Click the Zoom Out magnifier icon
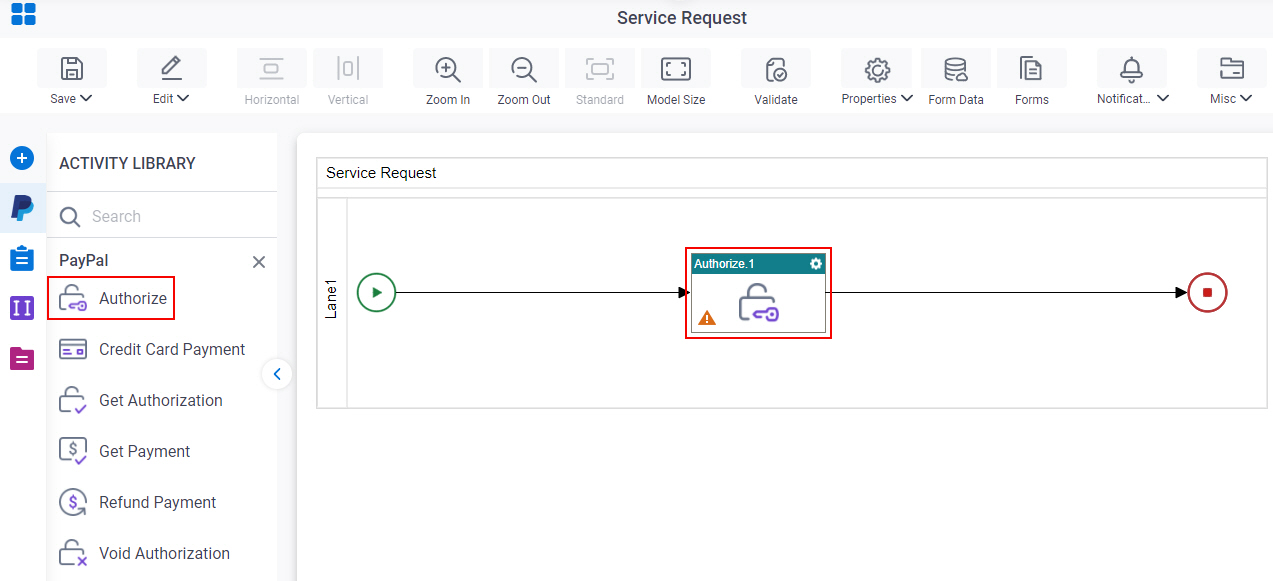1273x581 pixels. click(524, 68)
